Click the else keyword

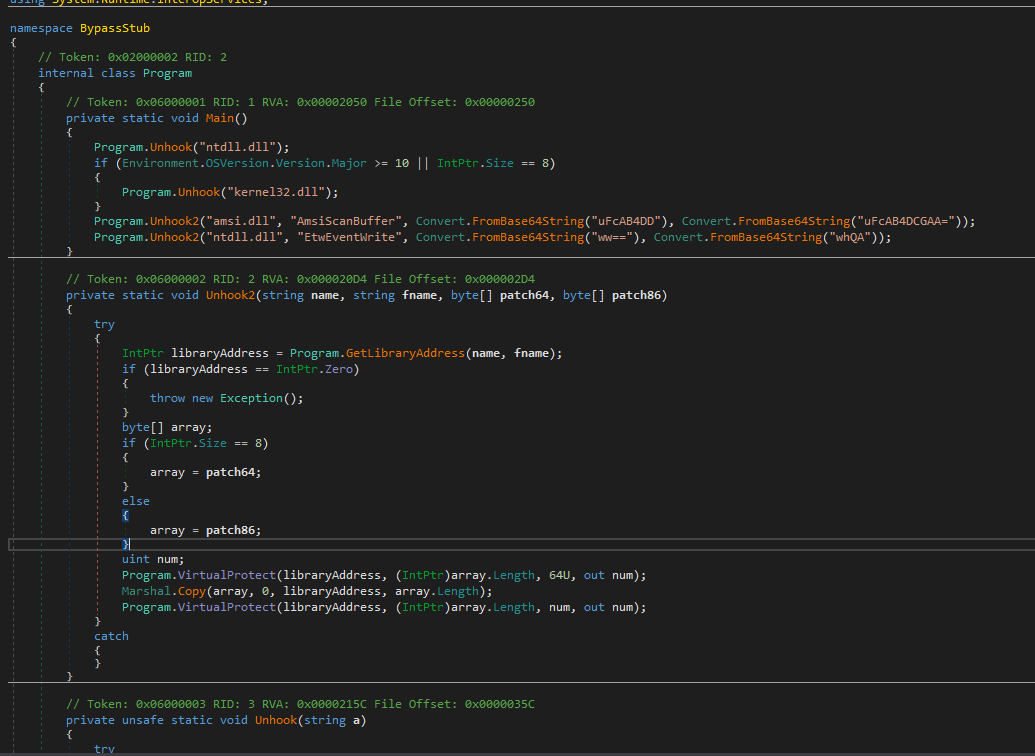pos(136,501)
